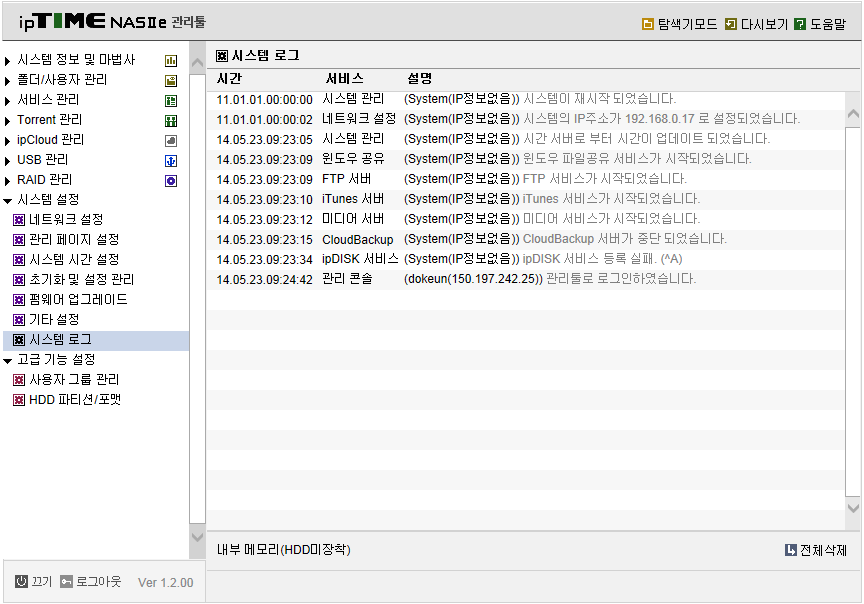Click the 전체삭제 delete-all icon
Image resolution: width=864 pixels, height=604 pixels.
tap(791, 550)
